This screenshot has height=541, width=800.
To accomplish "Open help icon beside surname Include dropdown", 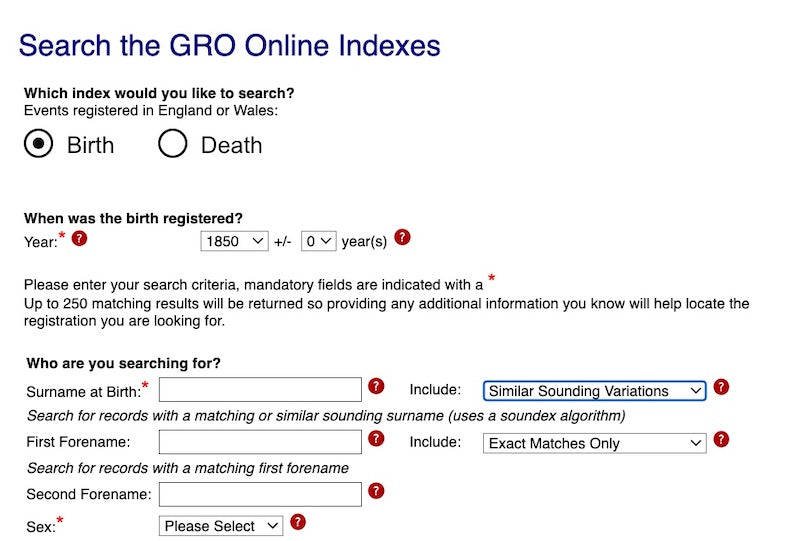I will pyautogui.click(x=721, y=387).
